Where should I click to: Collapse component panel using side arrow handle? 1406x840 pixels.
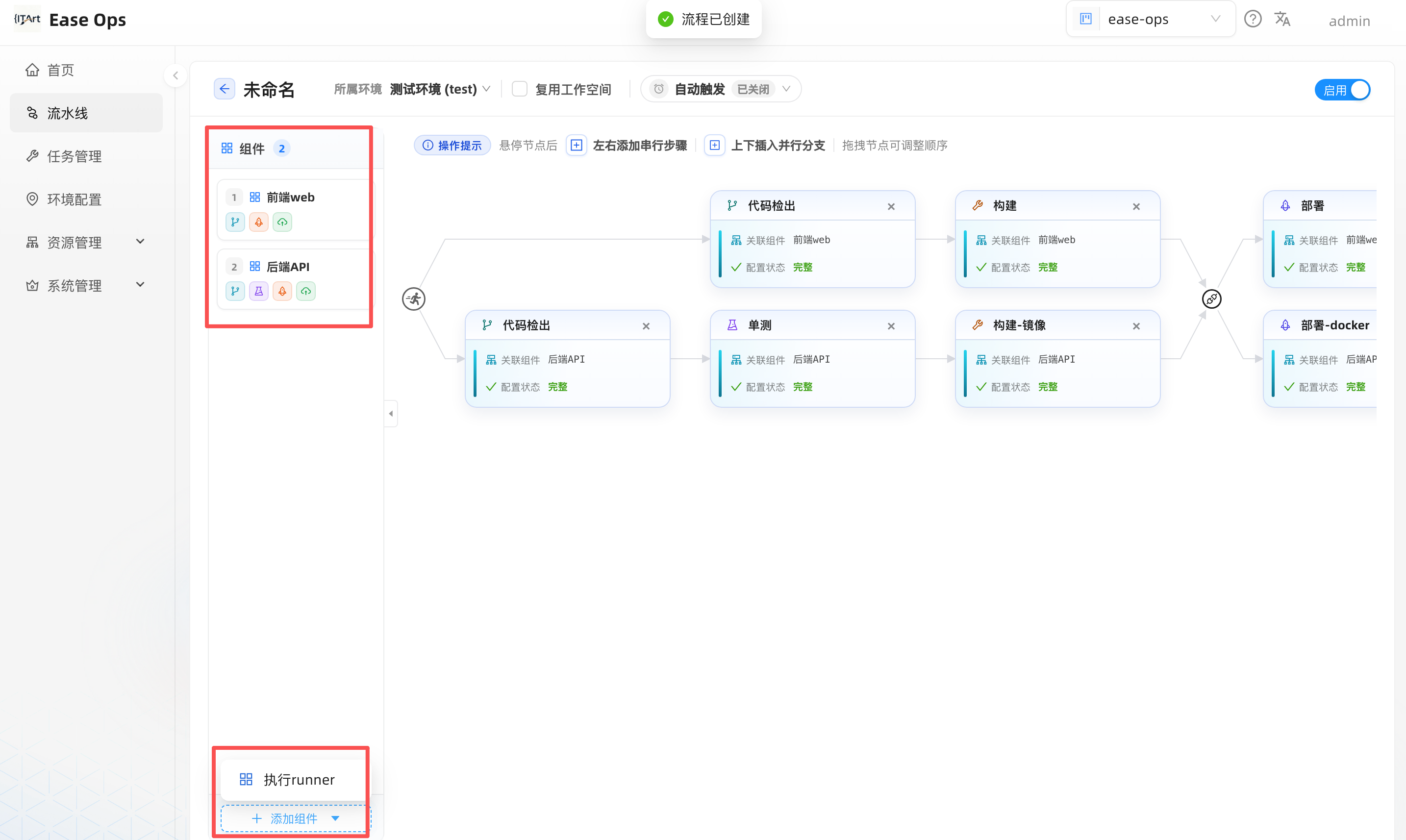tap(391, 414)
